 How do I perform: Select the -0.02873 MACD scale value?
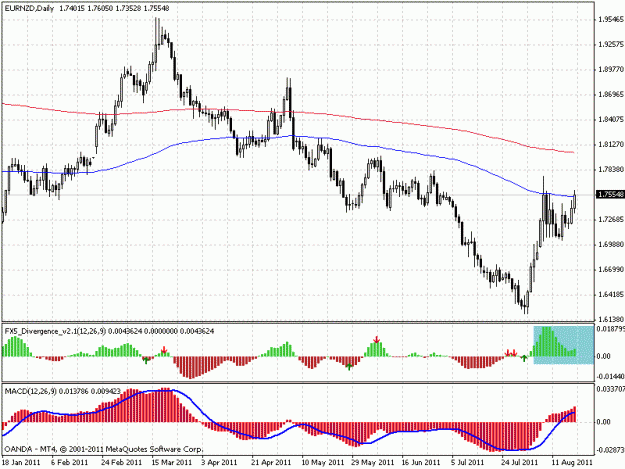(x=610, y=450)
